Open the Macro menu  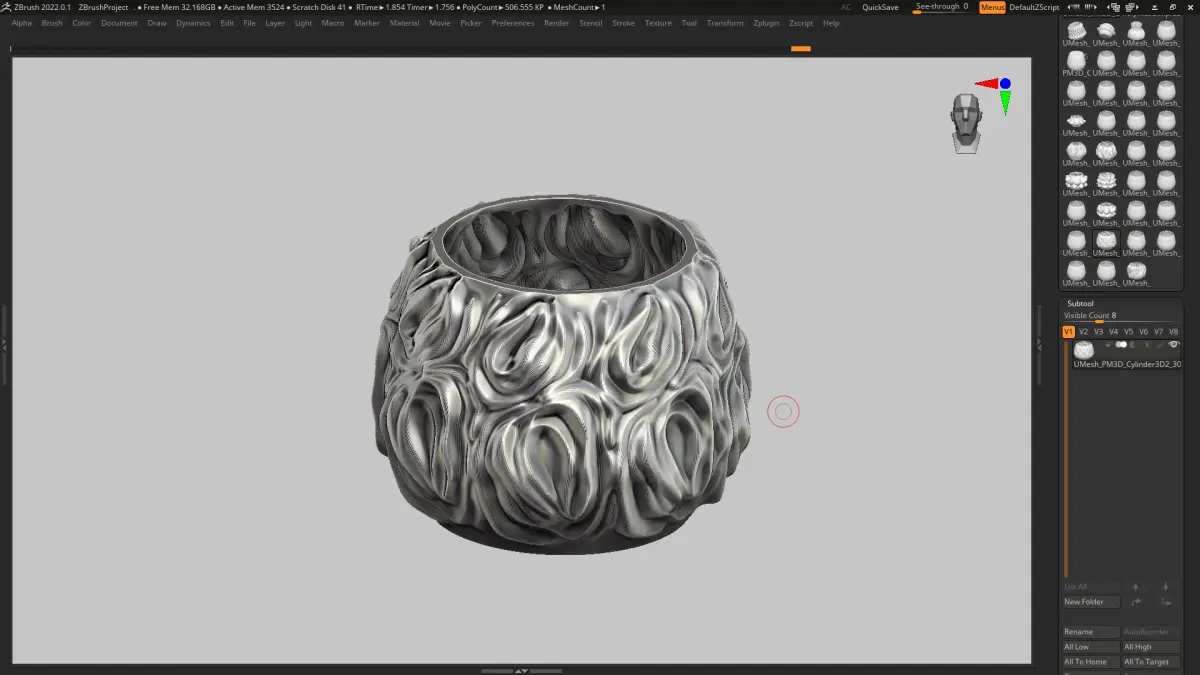(x=333, y=23)
